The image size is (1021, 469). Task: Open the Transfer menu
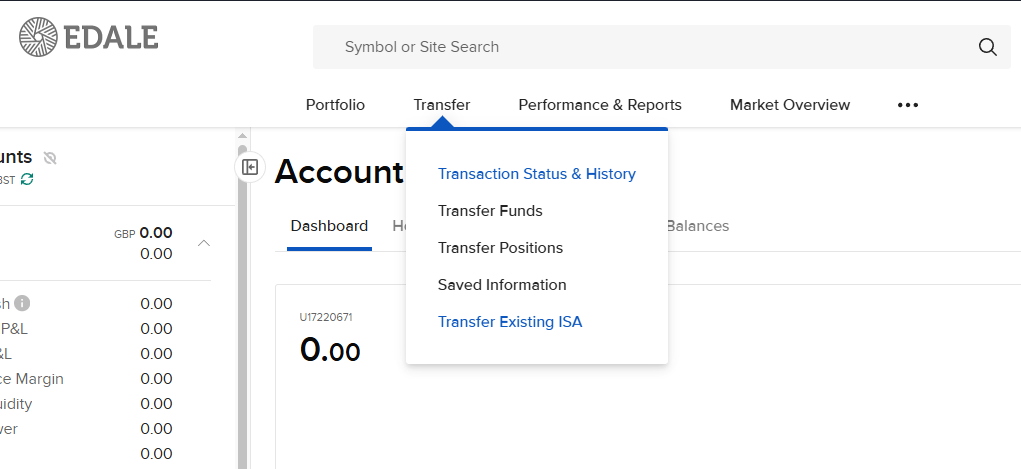(441, 105)
